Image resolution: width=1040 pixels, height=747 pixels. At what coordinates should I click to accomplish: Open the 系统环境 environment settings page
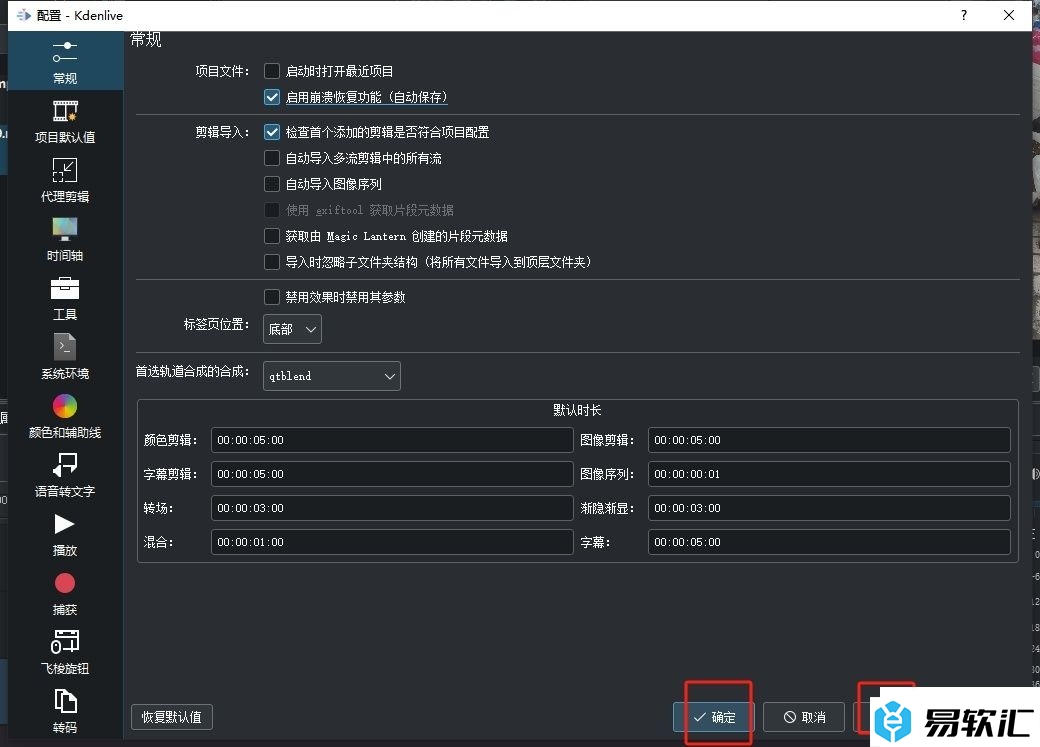pos(65,358)
